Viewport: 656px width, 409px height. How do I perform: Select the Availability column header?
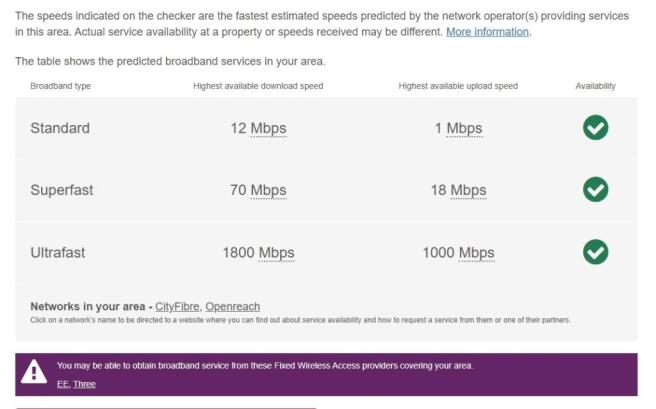click(595, 86)
